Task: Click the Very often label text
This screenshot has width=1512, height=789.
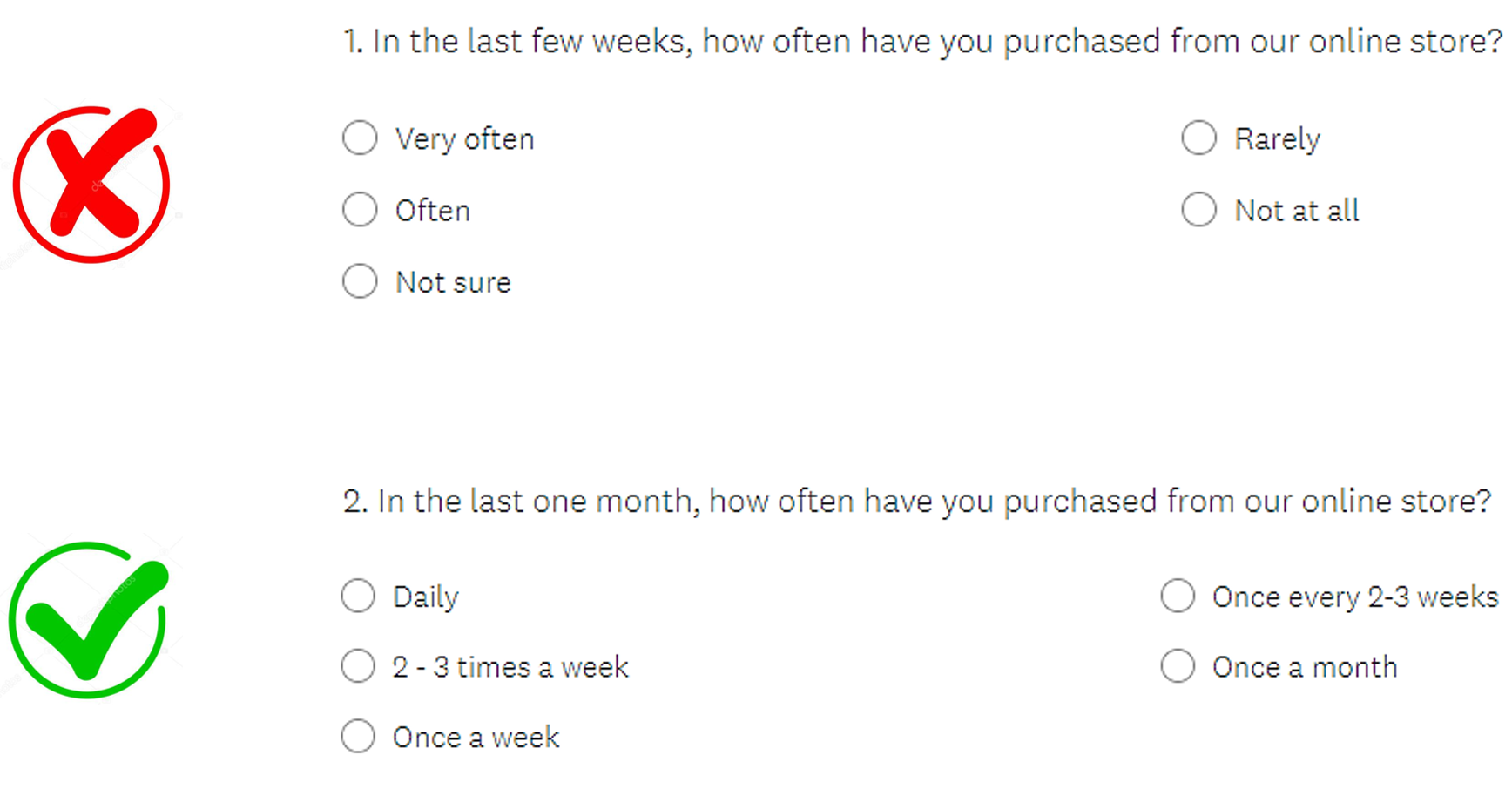Action: pyautogui.click(x=464, y=139)
